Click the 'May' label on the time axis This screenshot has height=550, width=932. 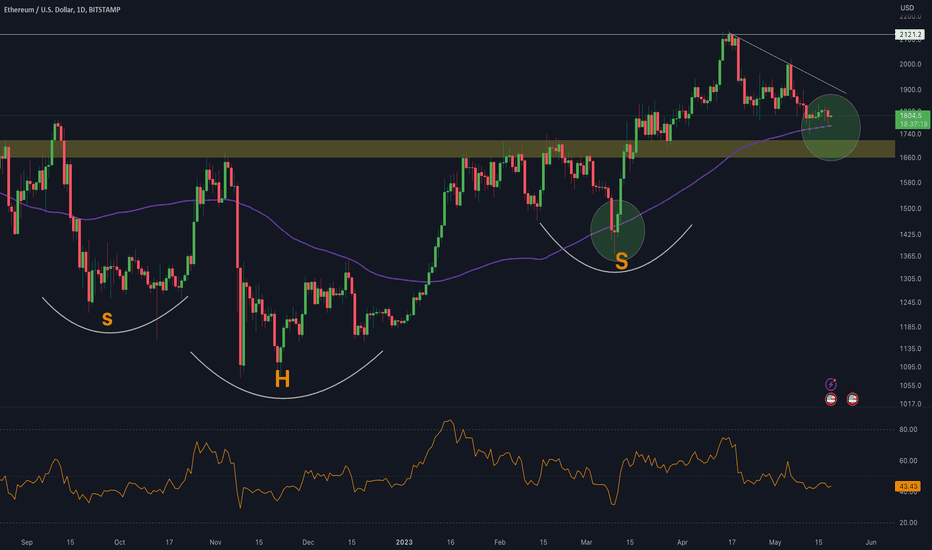pos(774,542)
